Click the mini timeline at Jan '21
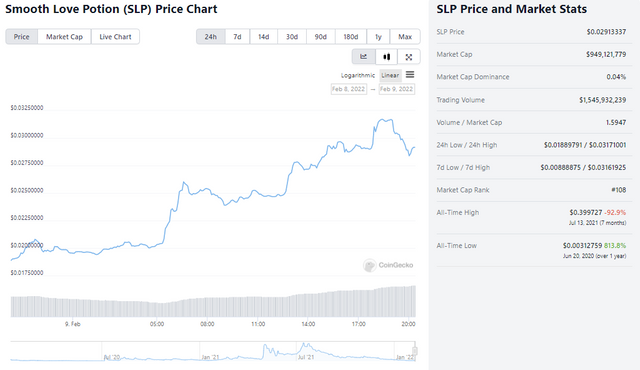 coord(210,357)
